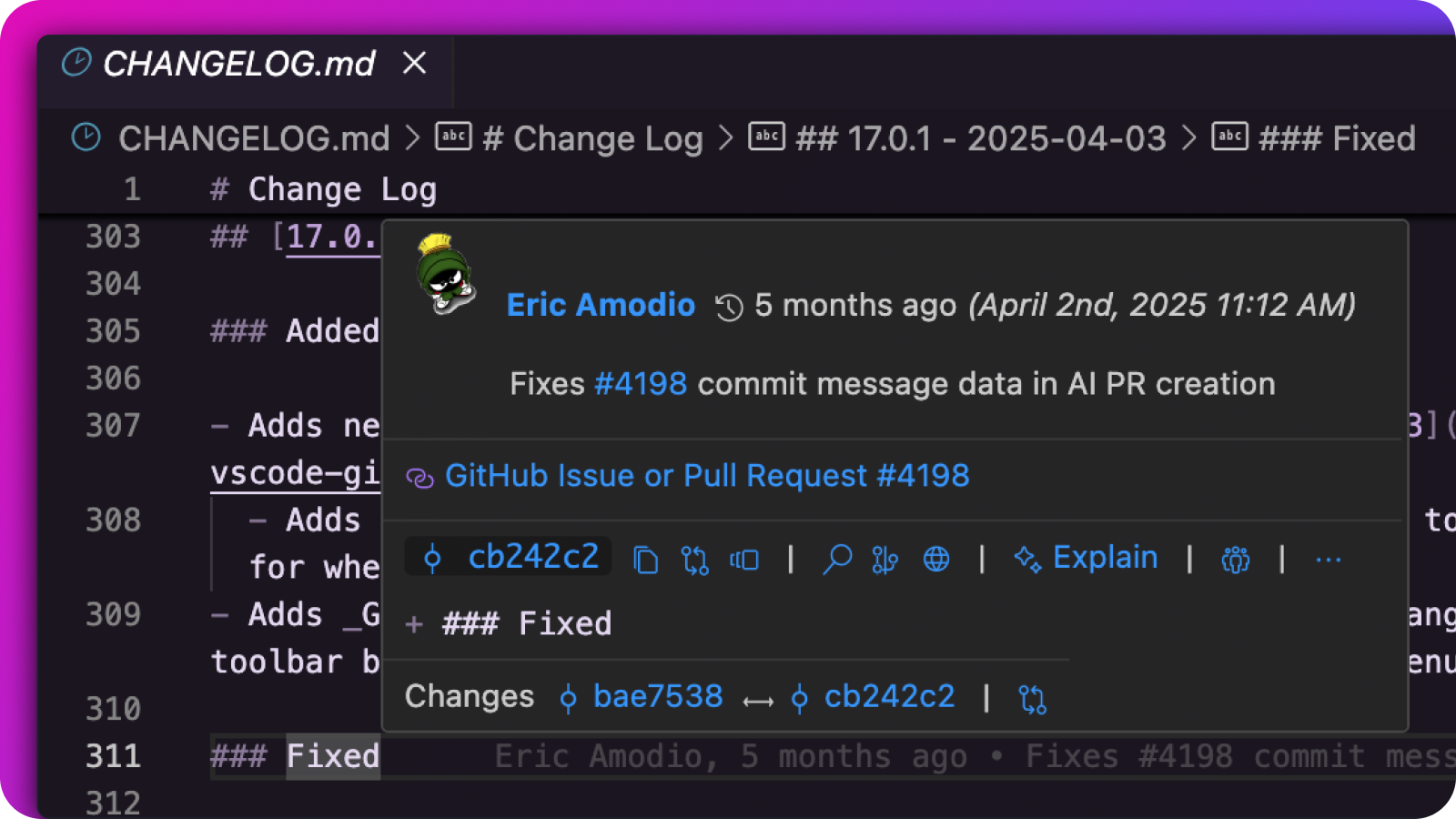
Task: Reveal commit in the Commit Graph
Action: [x=885, y=560]
